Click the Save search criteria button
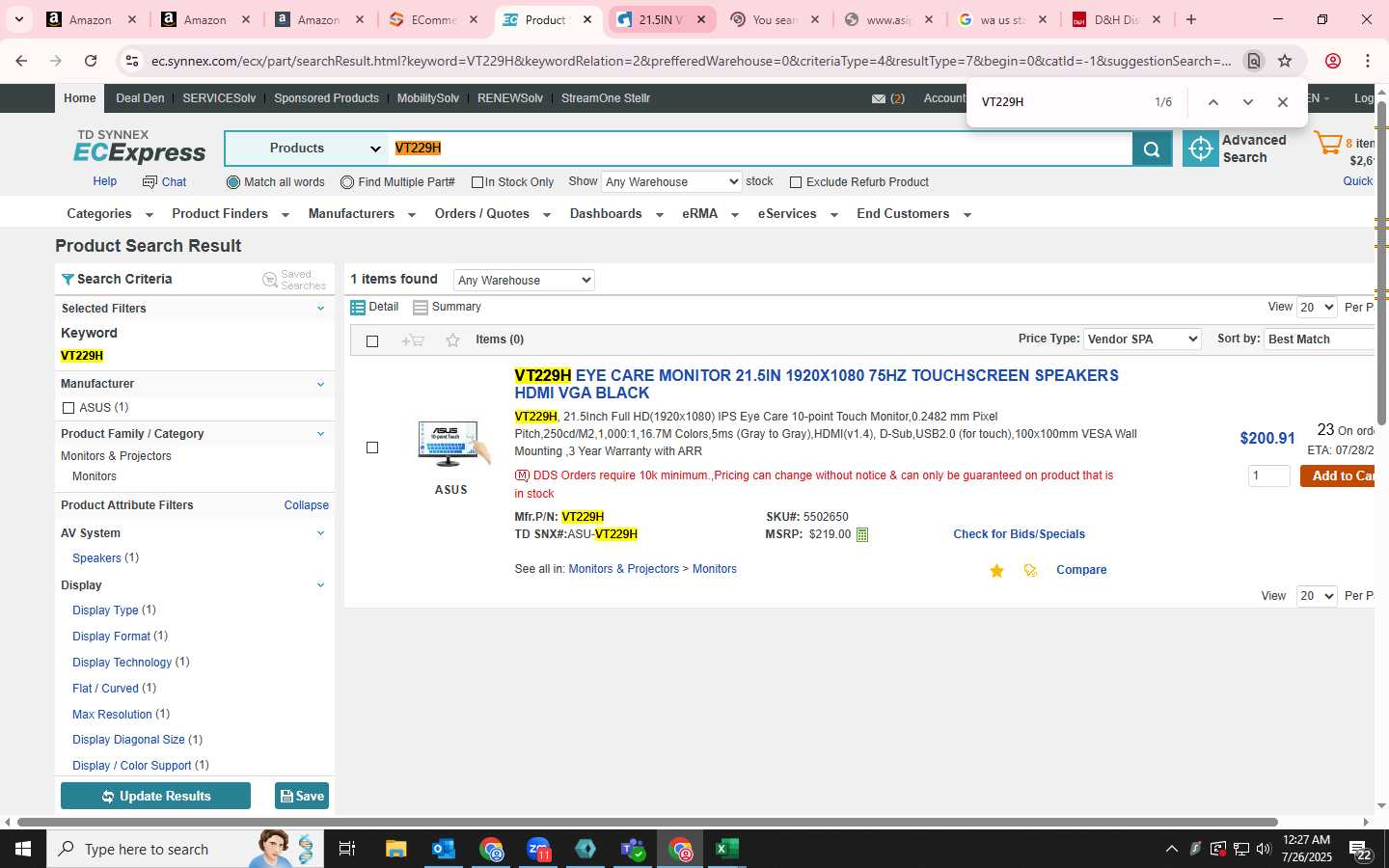This screenshot has width=1389, height=868. 302,796
